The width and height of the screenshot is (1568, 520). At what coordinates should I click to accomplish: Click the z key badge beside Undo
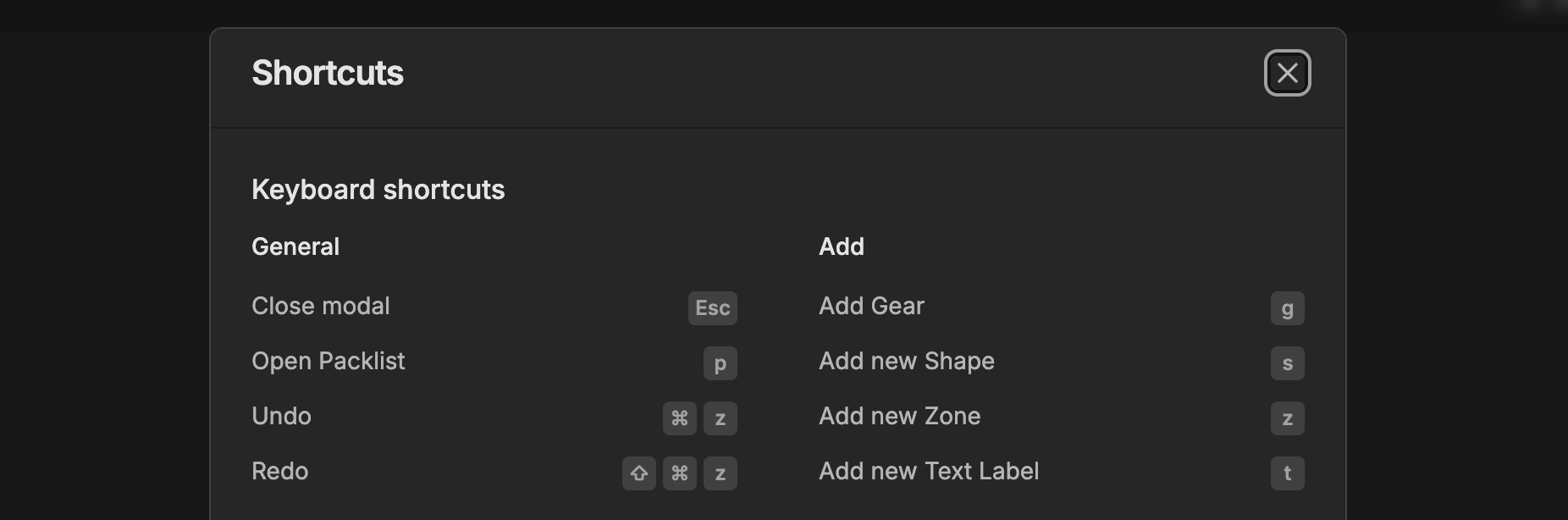pos(720,418)
